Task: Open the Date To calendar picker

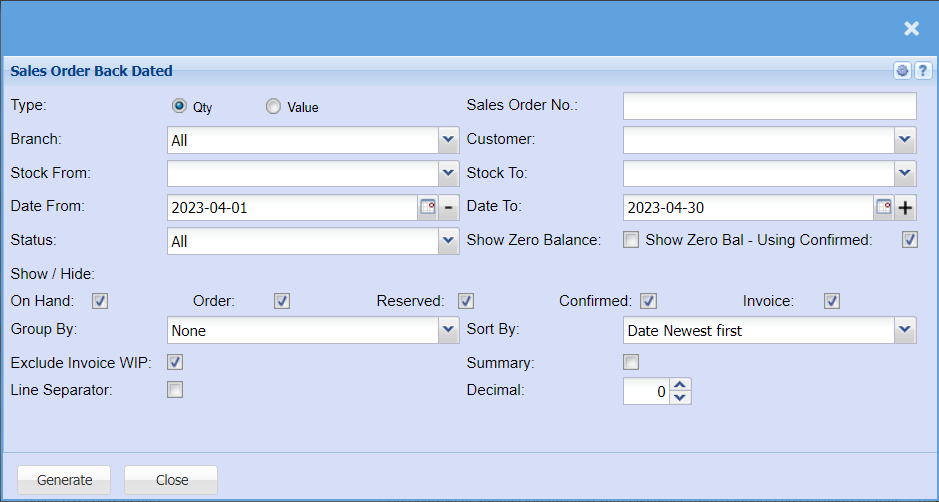Action: coord(884,207)
